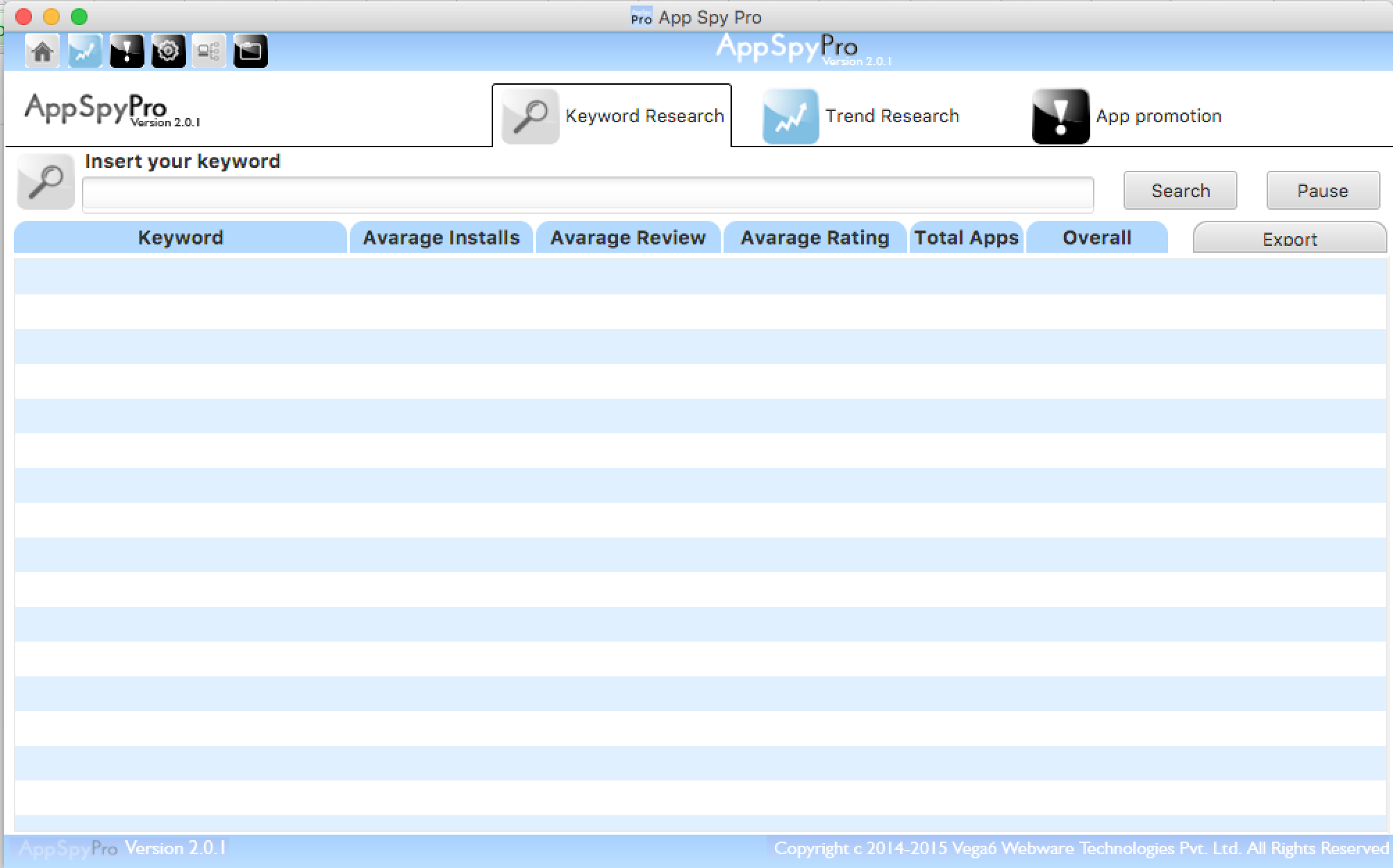
Task: Click the AppSpyPro logo below the toolbar
Action: point(112,110)
